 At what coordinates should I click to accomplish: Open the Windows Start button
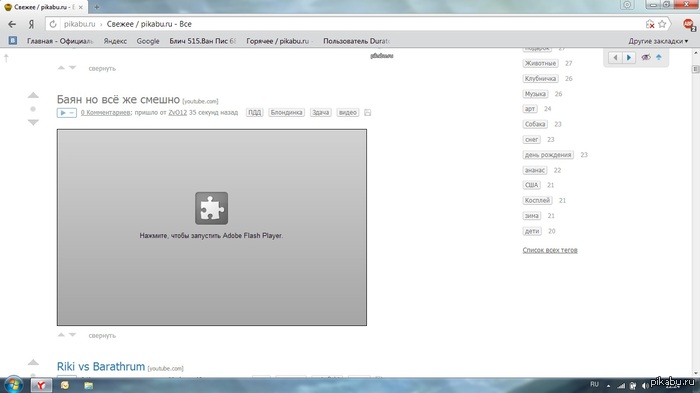point(13,385)
